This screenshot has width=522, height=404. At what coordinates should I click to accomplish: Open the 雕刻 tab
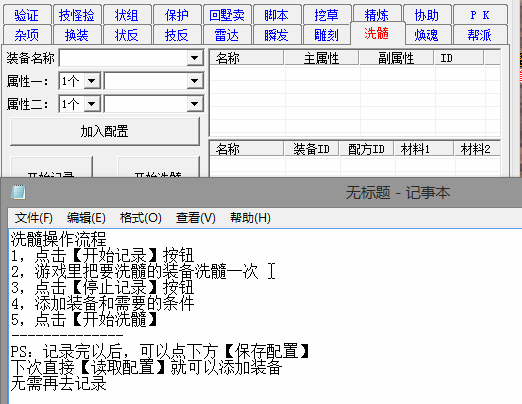click(x=327, y=35)
